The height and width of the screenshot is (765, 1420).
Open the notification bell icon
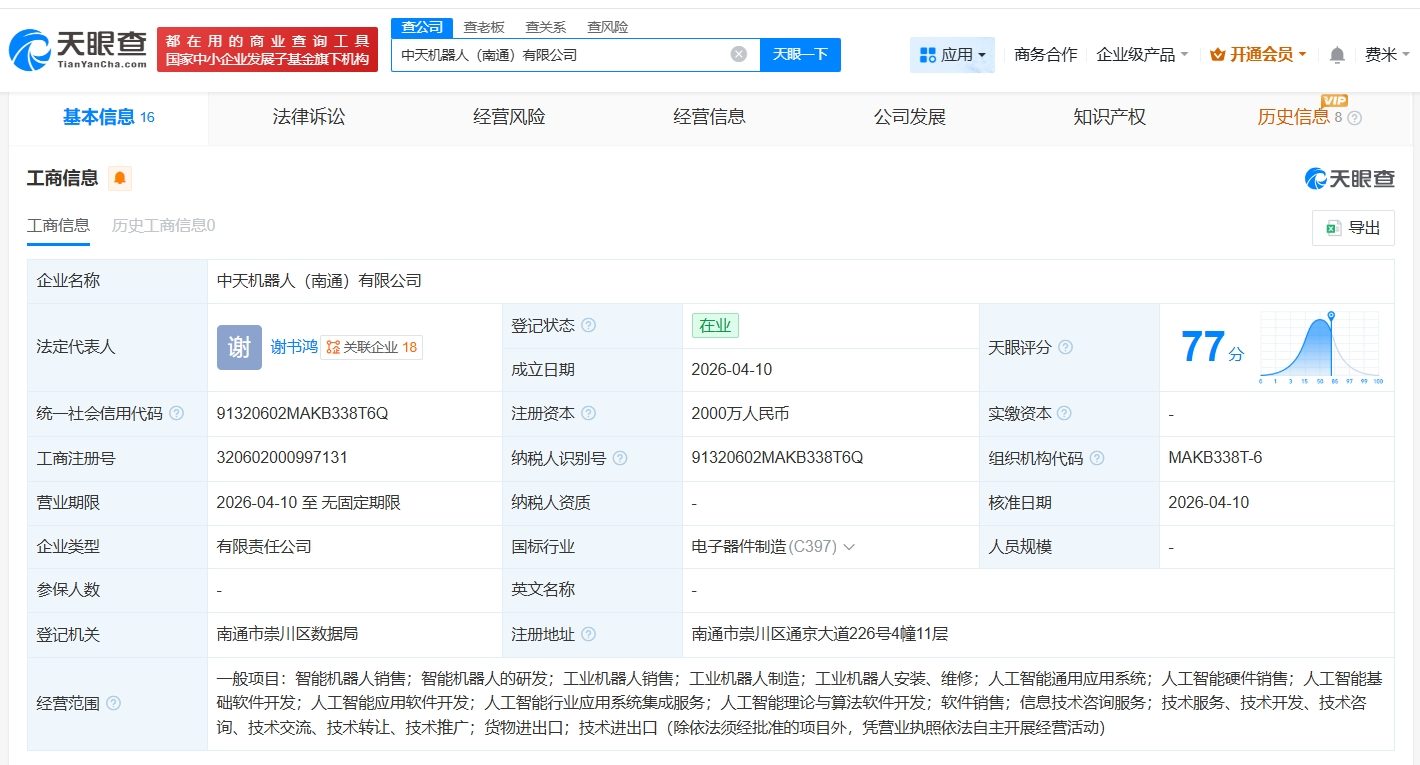tap(1337, 55)
